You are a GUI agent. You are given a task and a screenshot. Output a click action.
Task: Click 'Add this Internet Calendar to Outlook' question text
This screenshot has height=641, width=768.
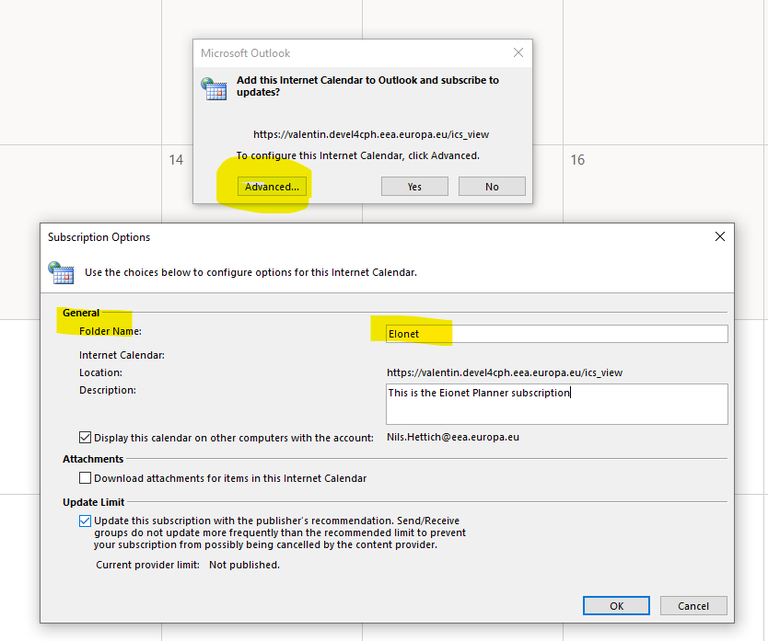(x=367, y=86)
